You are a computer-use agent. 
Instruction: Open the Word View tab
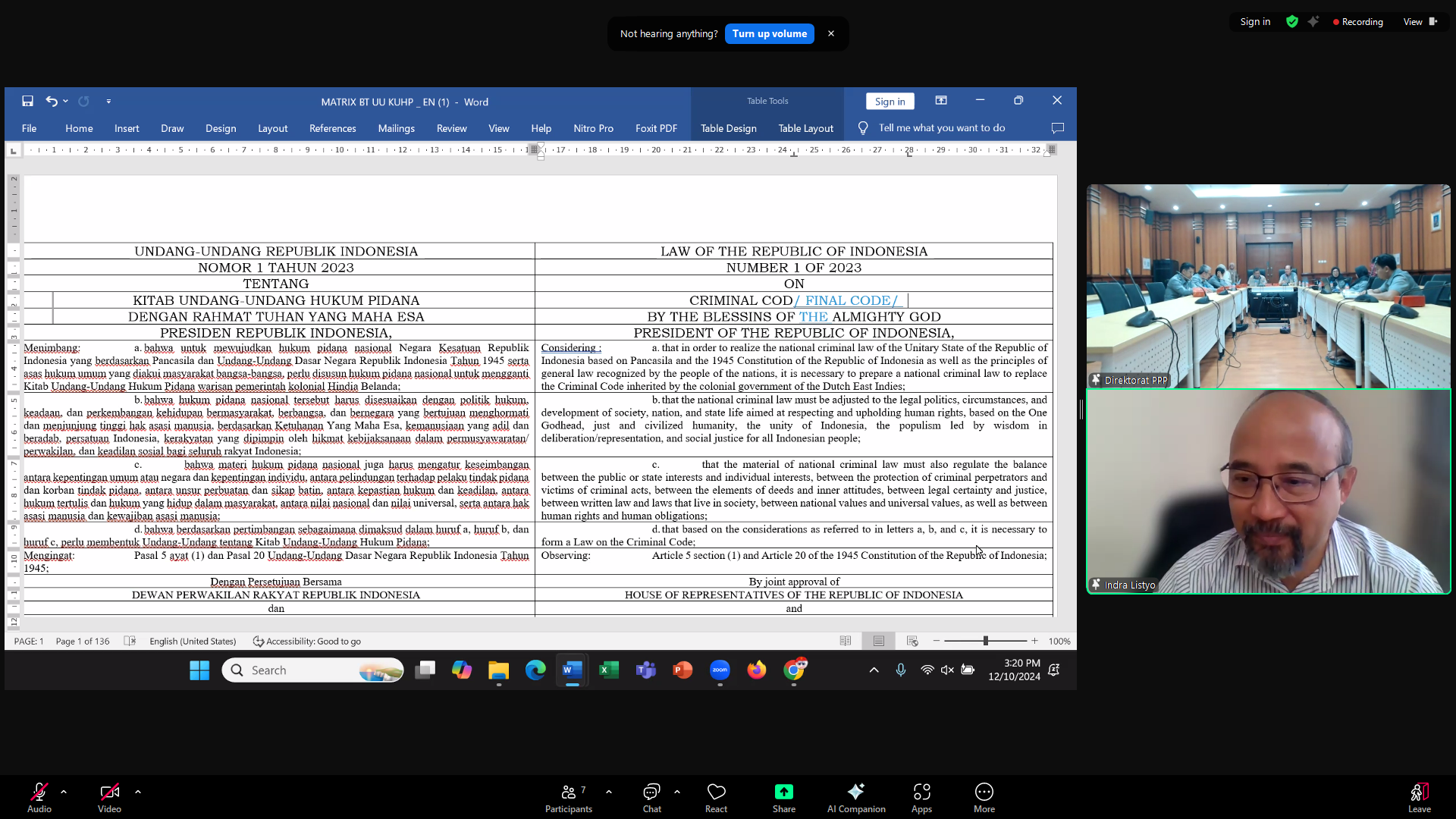pyautogui.click(x=498, y=128)
